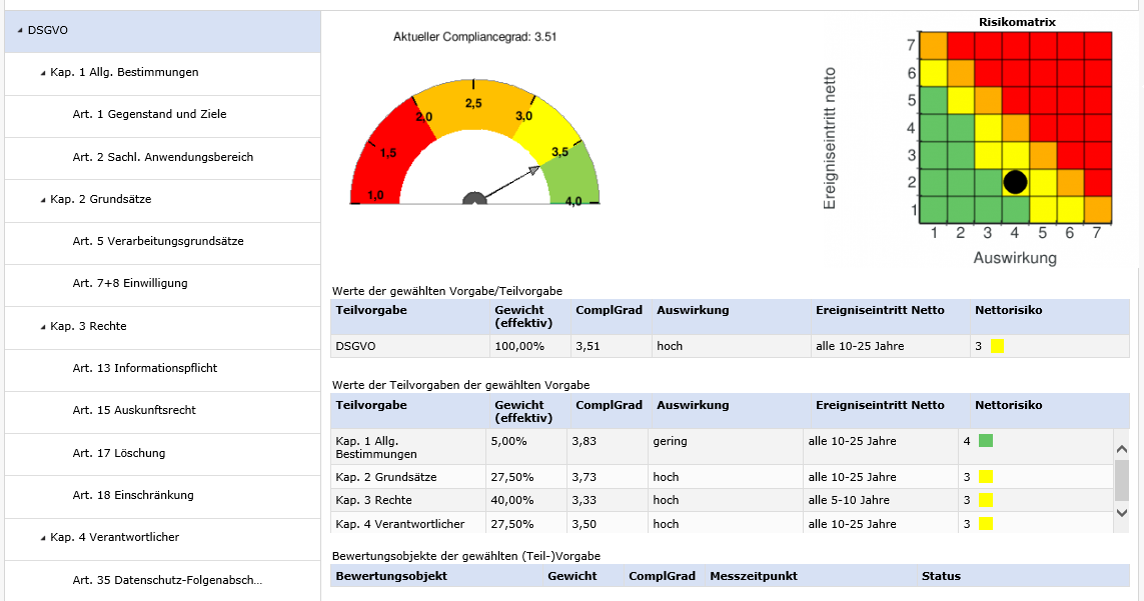Open Art. 5 Verarbeitungsgrundsätze

pyautogui.click(x=158, y=241)
